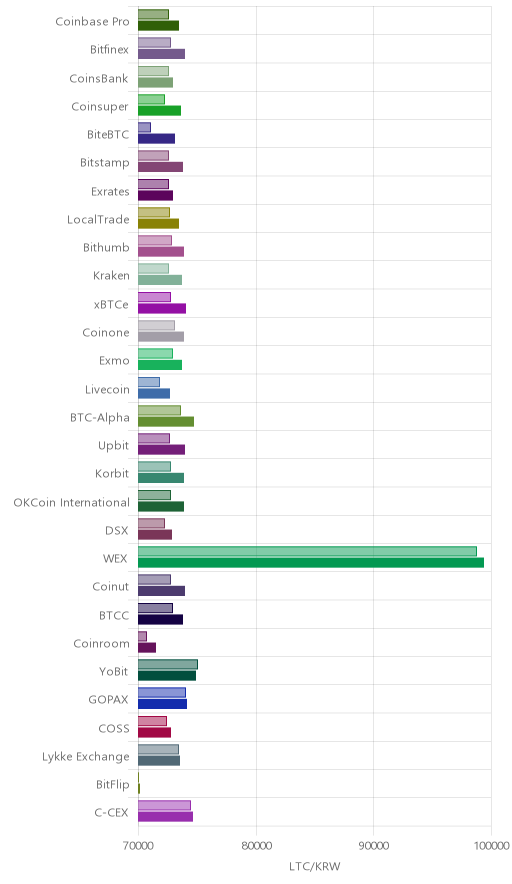Viewport: 512px width, 884px height.
Task: Select the OKCoin International label
Action: (x=71, y=502)
